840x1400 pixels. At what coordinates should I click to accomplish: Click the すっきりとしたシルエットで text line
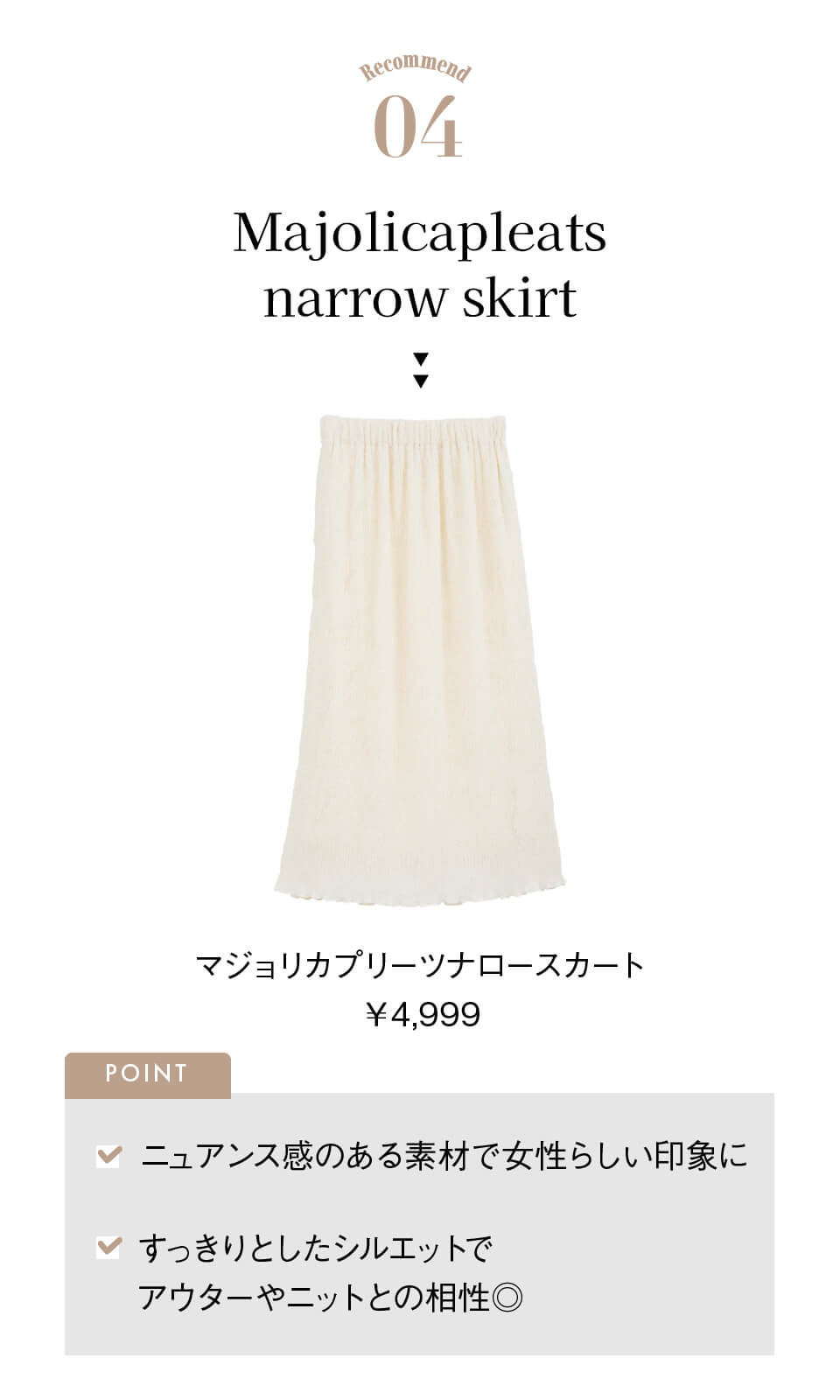[x=316, y=1248]
